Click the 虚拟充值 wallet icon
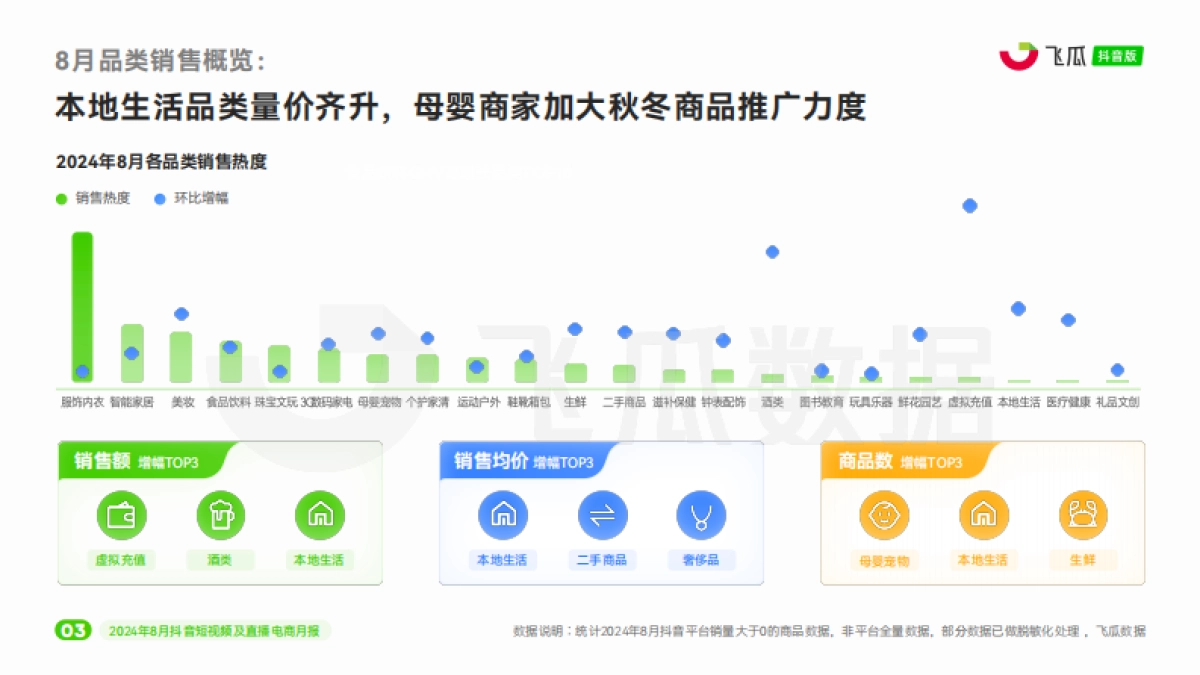Viewport: 1200px width, 675px height. 121,513
